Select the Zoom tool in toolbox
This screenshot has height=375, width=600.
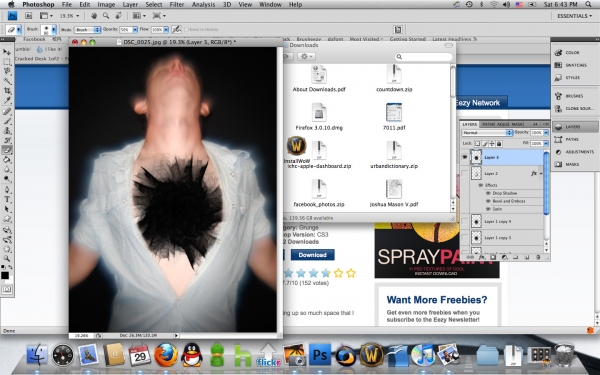[x=7, y=259]
